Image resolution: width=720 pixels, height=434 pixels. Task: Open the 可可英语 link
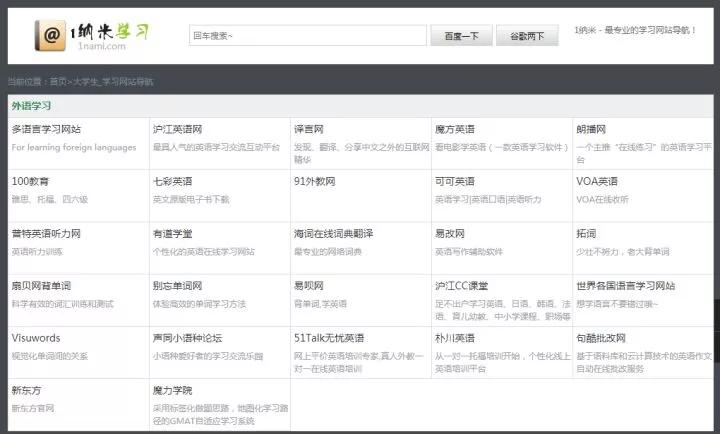click(x=455, y=181)
